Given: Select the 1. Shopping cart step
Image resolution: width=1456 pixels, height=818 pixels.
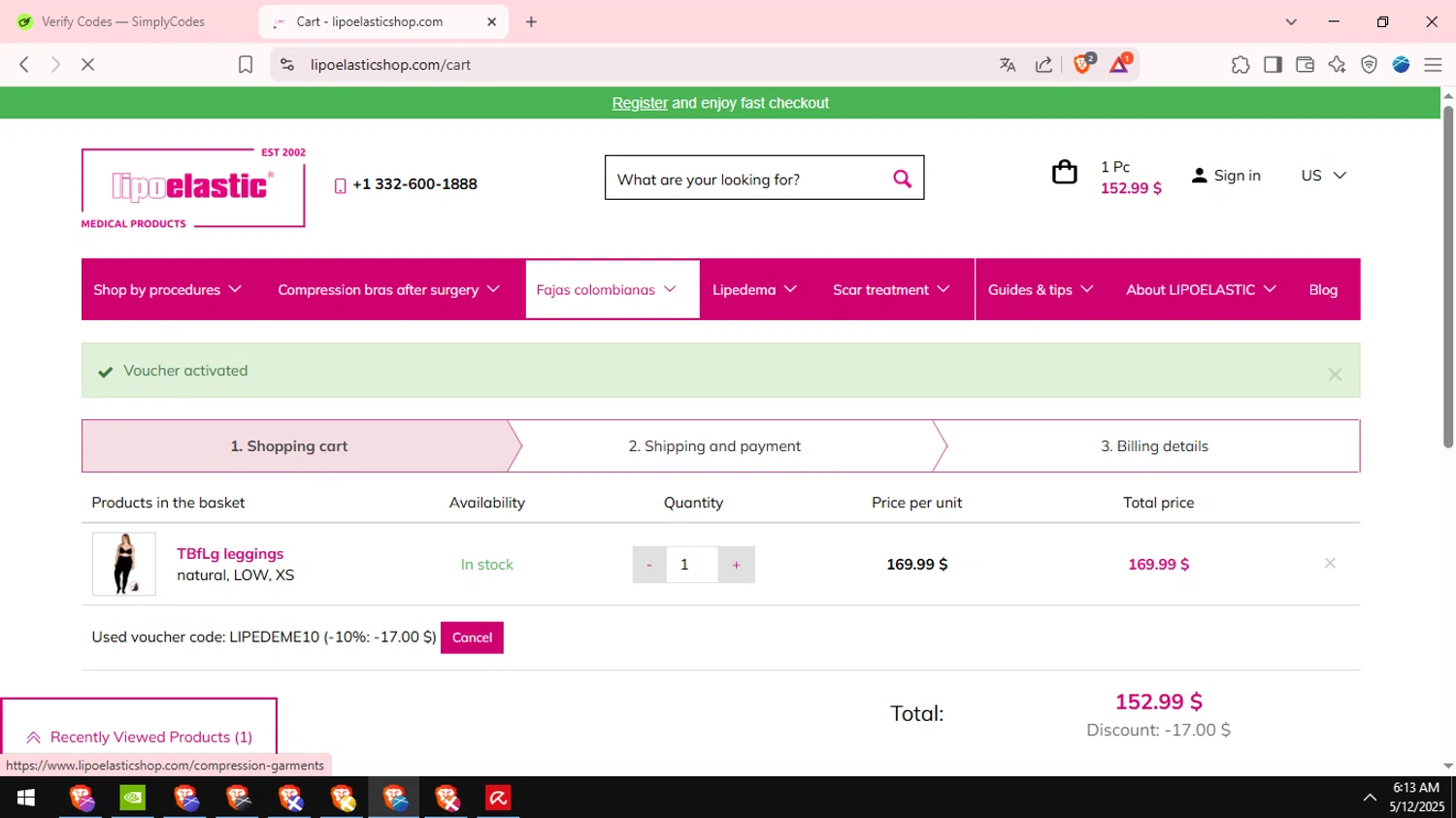Looking at the screenshot, I should [289, 446].
